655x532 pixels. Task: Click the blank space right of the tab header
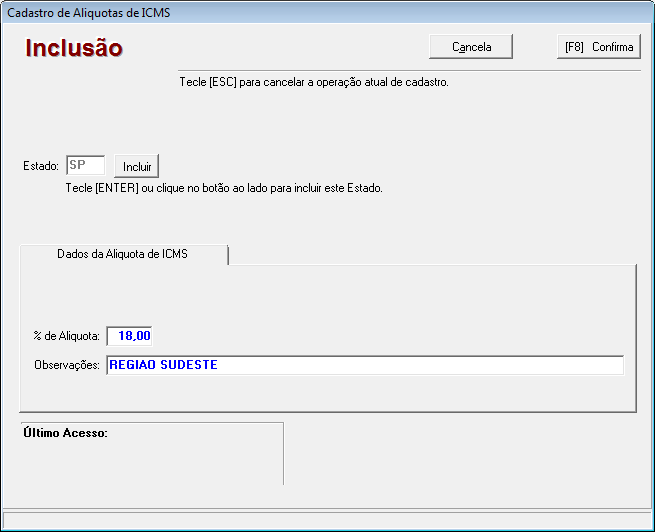430,254
